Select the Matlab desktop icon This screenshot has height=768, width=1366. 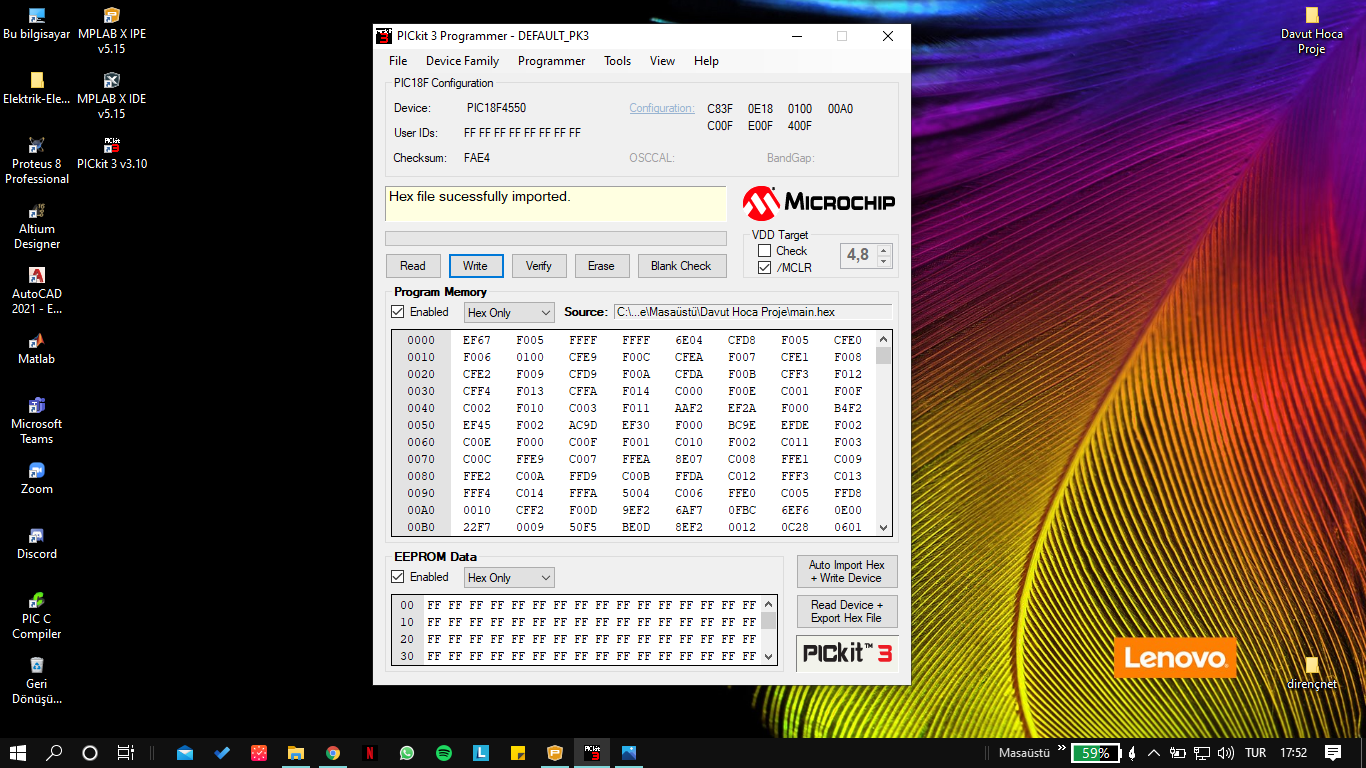point(37,348)
